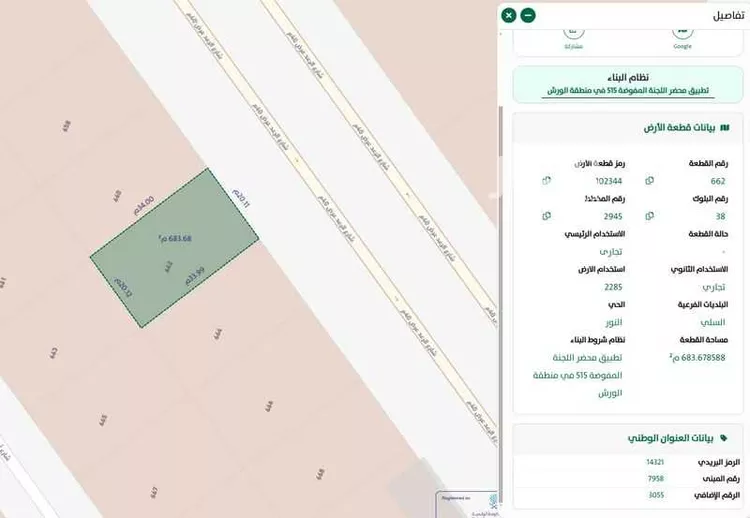
Task: Copy parcel number 662
Action: pos(649,181)
